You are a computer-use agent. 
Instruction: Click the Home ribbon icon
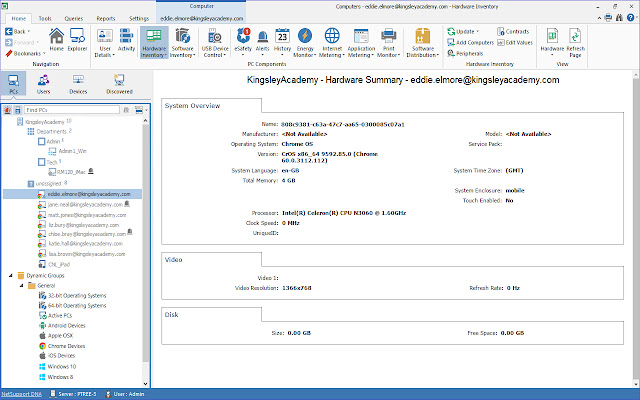tap(56, 40)
